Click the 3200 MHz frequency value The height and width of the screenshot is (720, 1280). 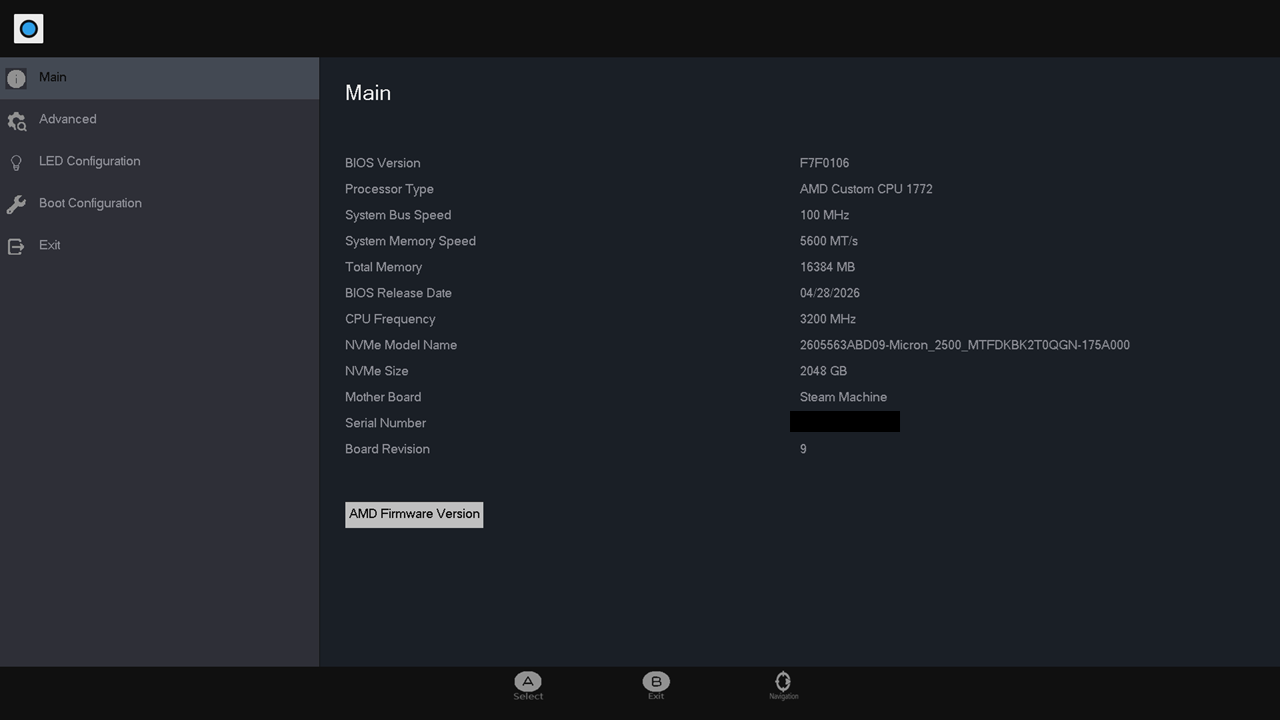[x=827, y=319]
